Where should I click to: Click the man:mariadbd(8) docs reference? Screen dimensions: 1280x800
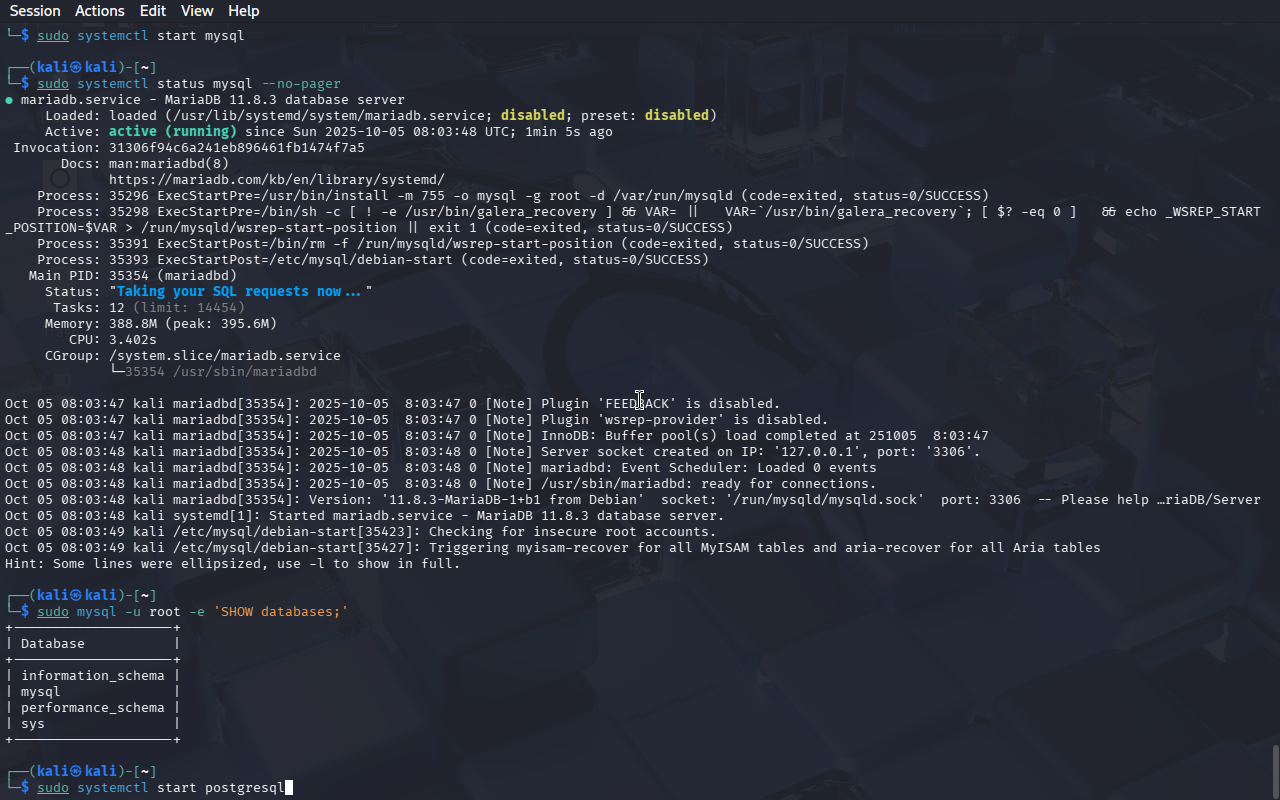168,164
